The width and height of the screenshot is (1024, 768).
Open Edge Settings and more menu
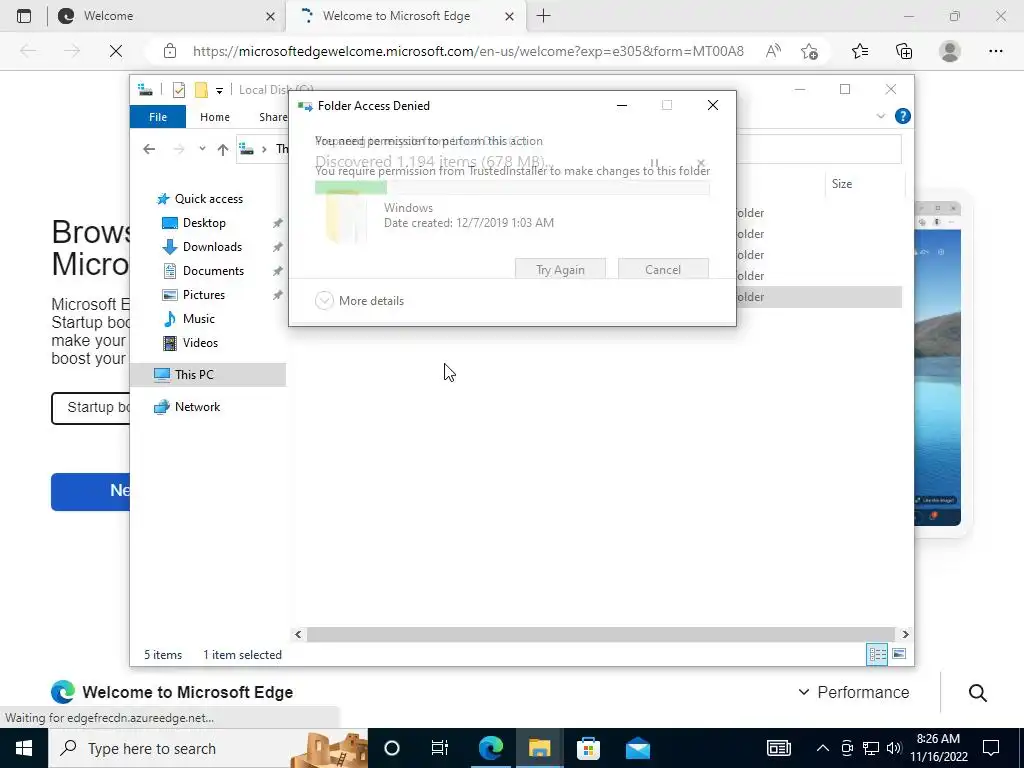tap(995, 51)
